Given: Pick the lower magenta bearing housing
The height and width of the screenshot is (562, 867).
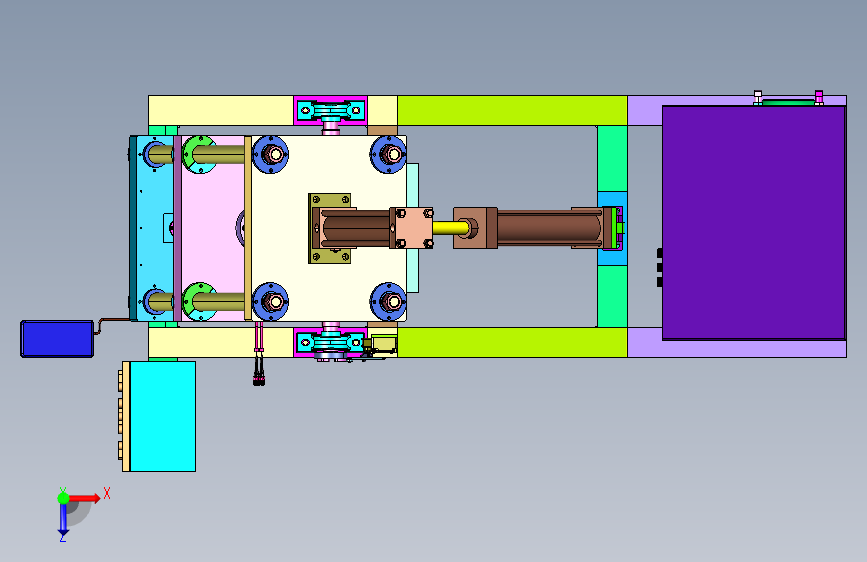Looking at the screenshot, I should [330, 342].
